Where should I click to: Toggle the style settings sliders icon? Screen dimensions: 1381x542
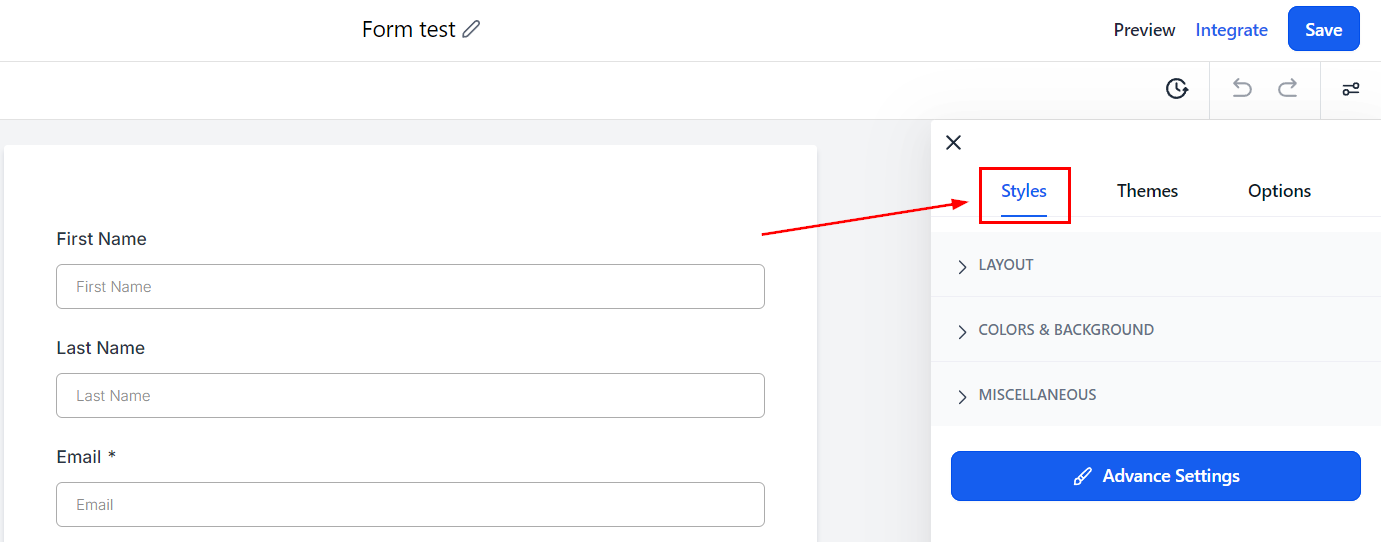1351,89
